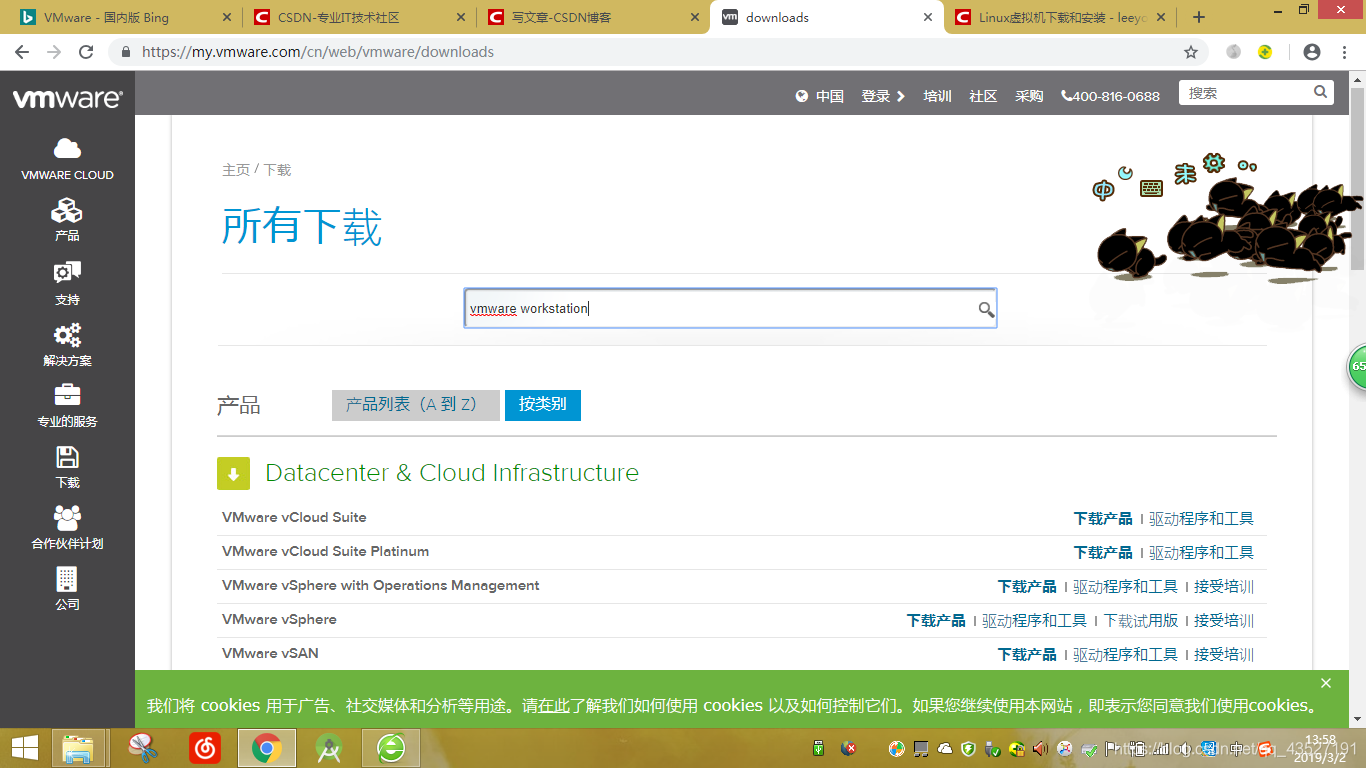Click the VMware logo

(67, 98)
